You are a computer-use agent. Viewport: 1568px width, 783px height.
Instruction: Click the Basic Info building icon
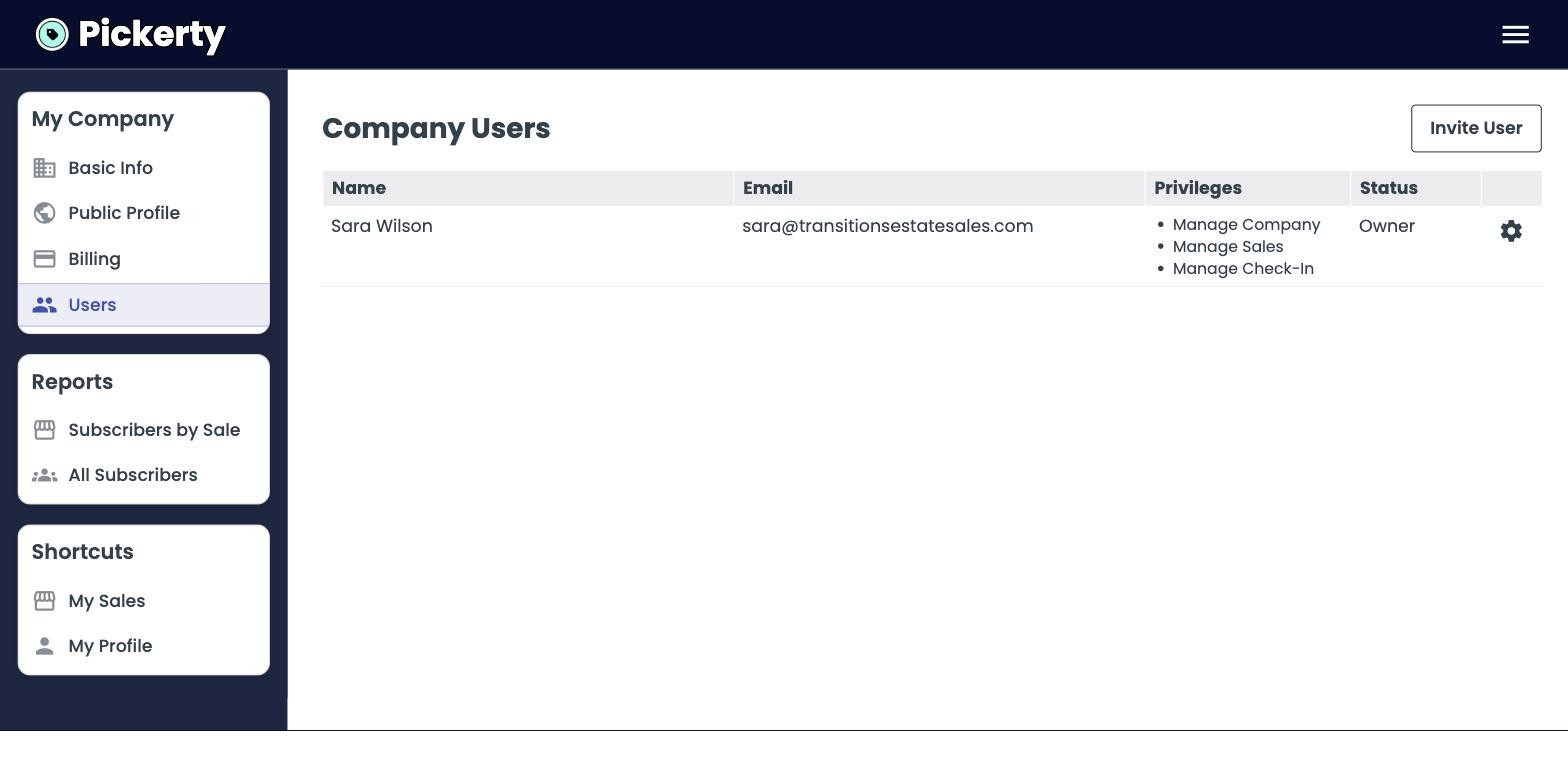tap(44, 168)
